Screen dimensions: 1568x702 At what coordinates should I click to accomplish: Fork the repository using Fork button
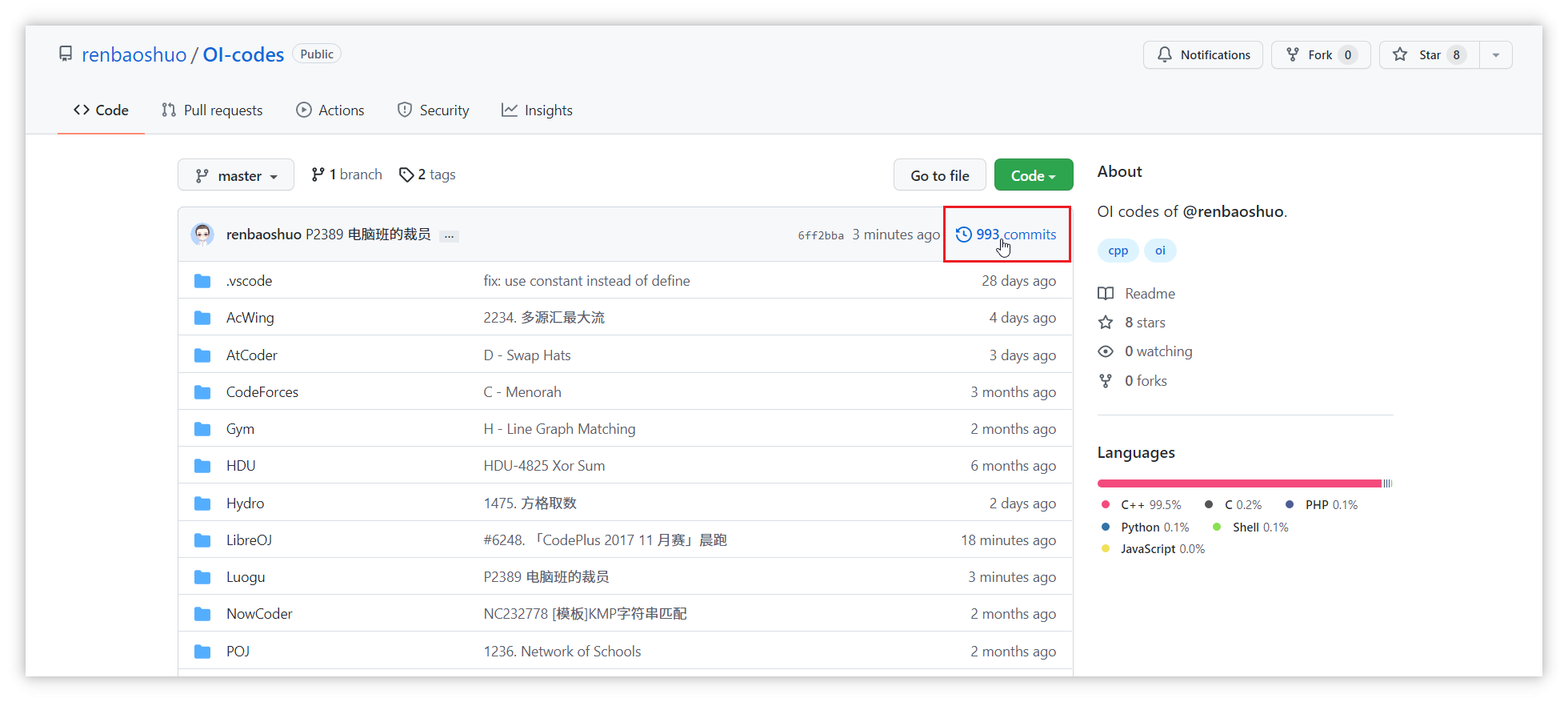tap(1320, 54)
